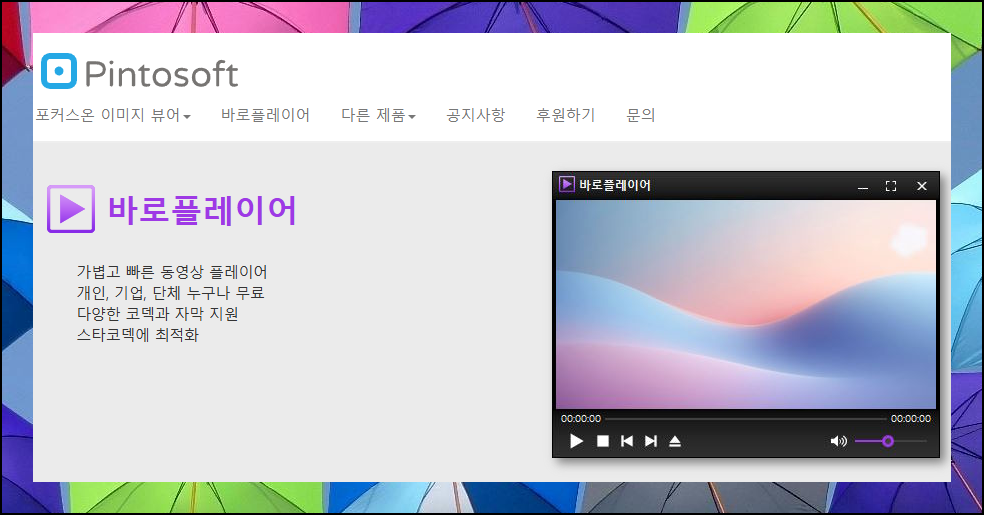
Task: Click the total duration time on right
Action: pyautogui.click(x=911, y=418)
